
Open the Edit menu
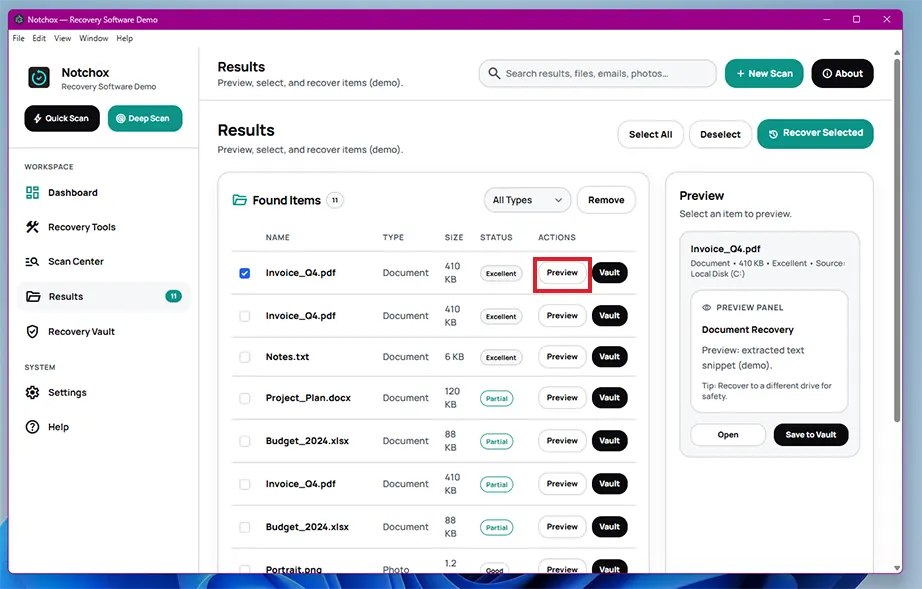click(39, 38)
